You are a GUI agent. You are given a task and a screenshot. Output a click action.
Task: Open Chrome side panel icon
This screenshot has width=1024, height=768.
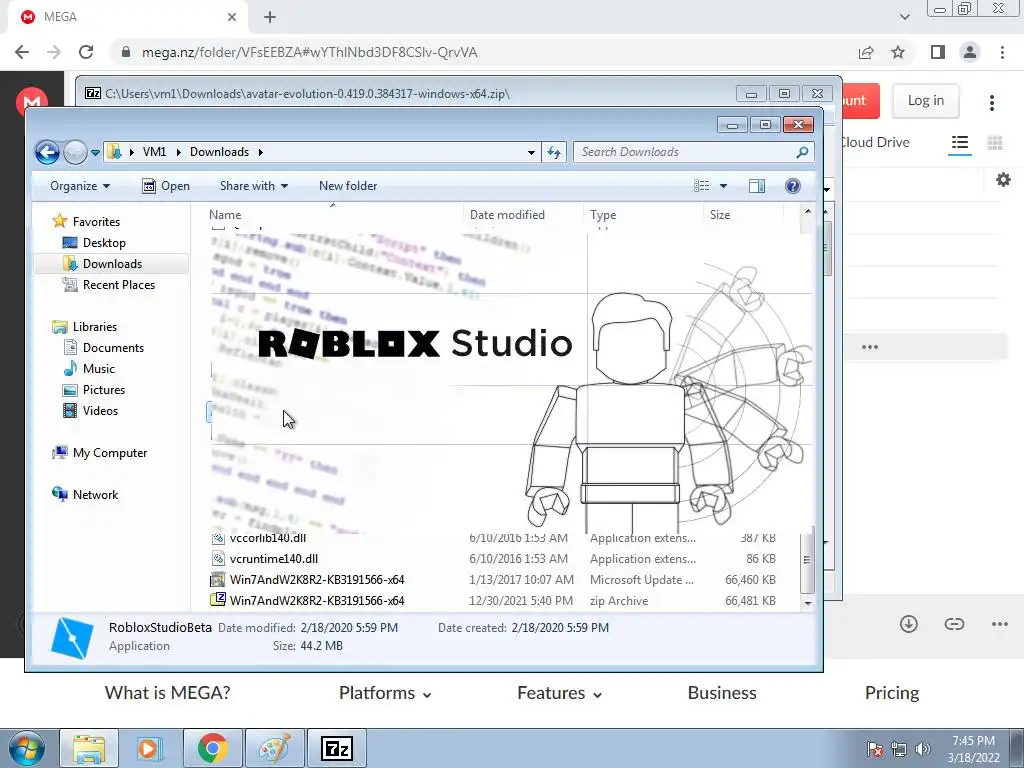(938, 52)
